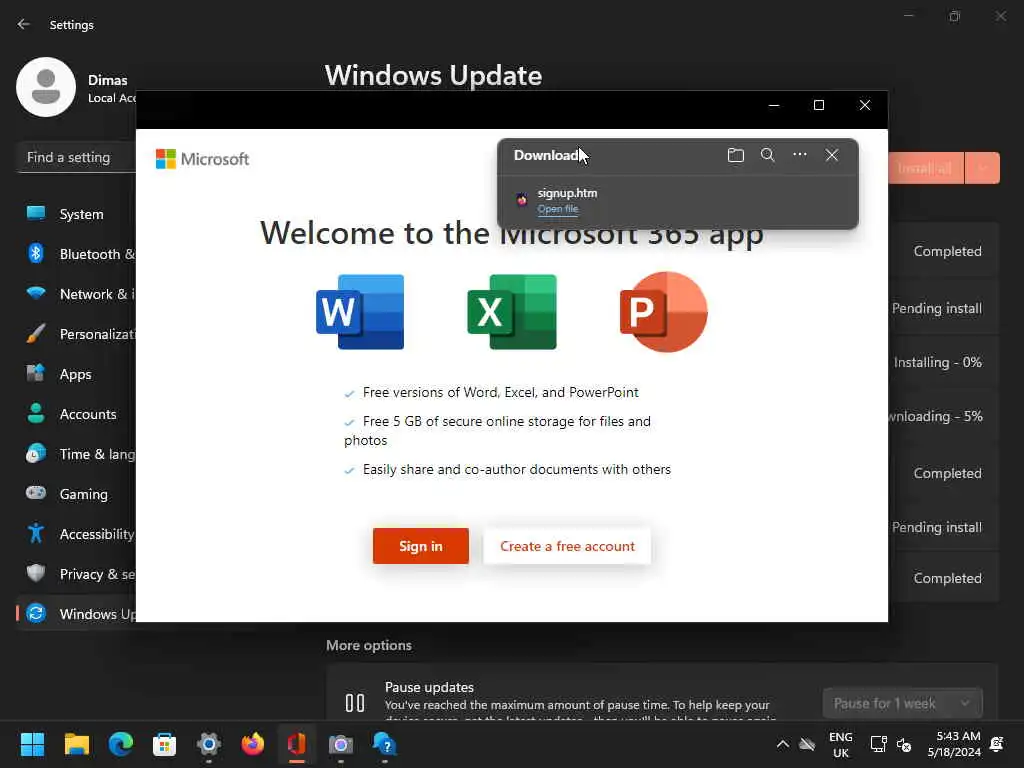Click the Installing - 0% status text
Viewport: 1024px width, 768px height.
click(x=938, y=362)
